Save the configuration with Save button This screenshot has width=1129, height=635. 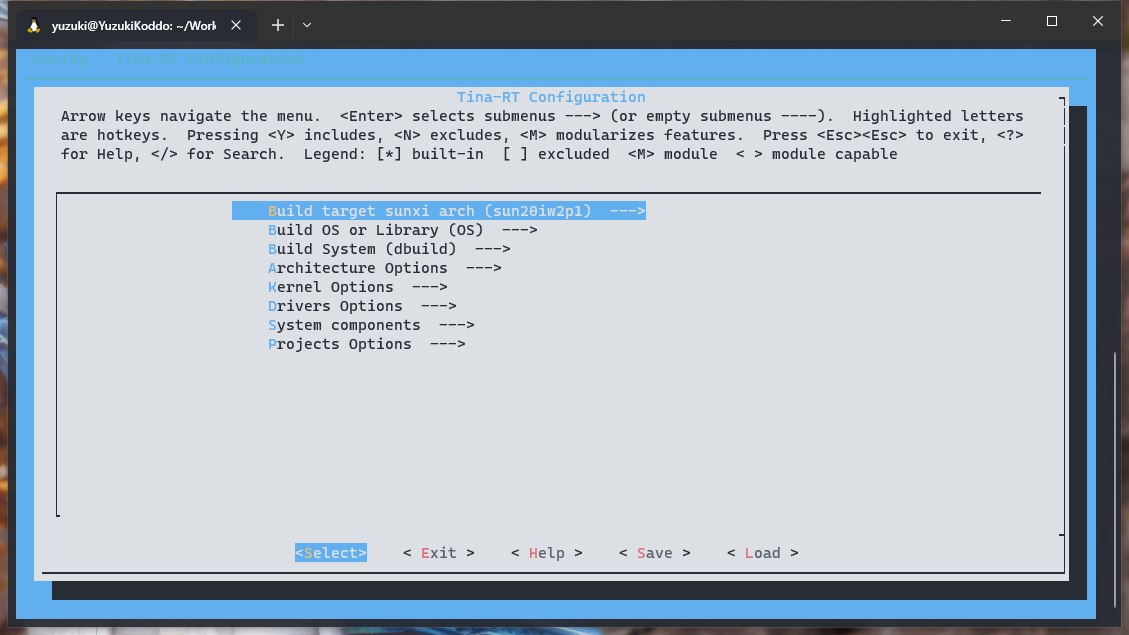click(x=654, y=553)
